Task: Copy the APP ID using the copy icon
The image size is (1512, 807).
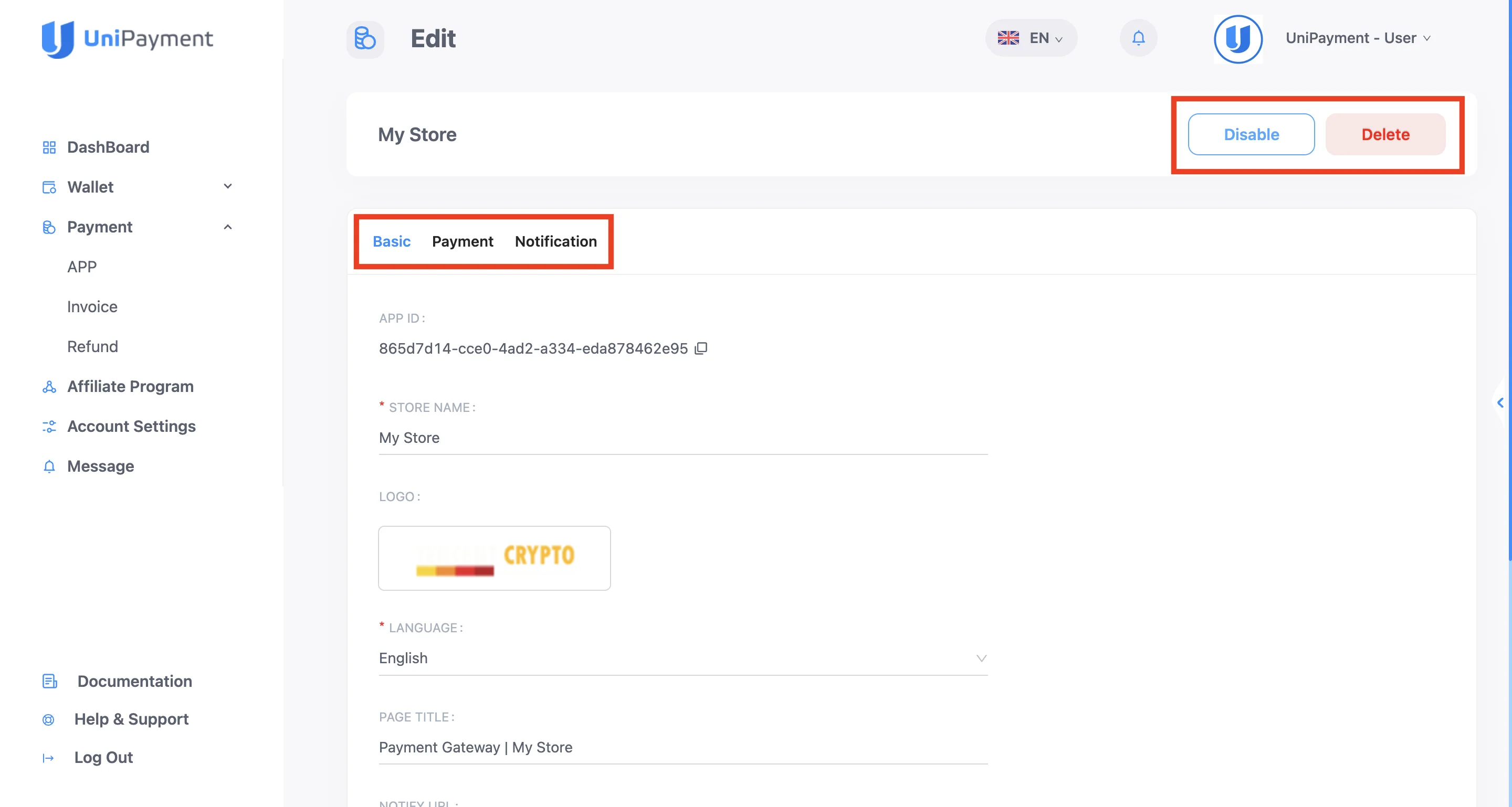Action: click(x=702, y=348)
